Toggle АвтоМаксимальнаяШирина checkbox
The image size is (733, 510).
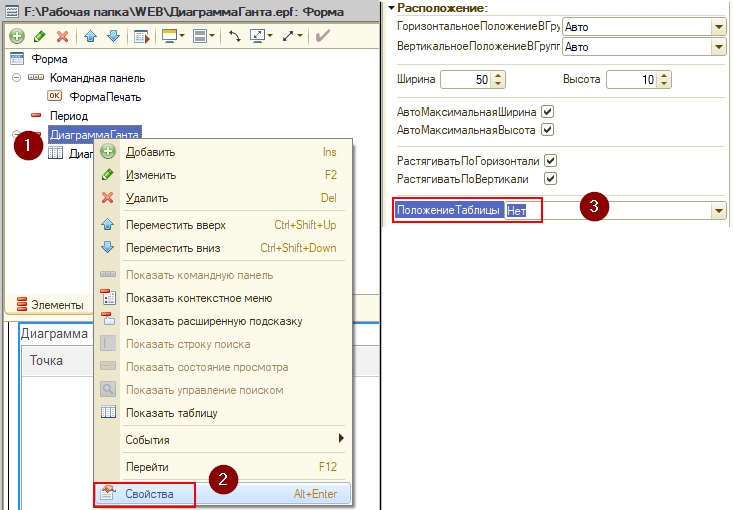click(547, 111)
